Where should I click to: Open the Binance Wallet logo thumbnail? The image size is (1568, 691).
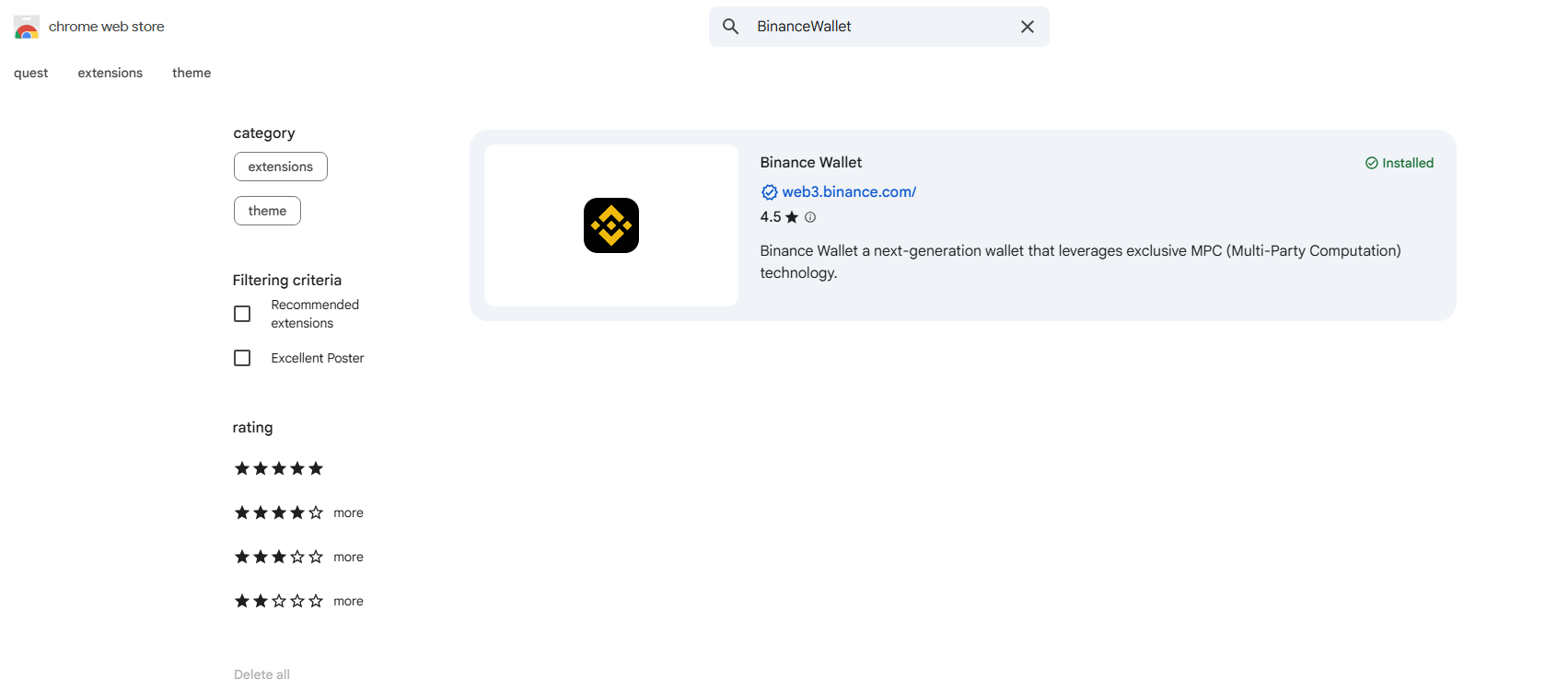(611, 225)
